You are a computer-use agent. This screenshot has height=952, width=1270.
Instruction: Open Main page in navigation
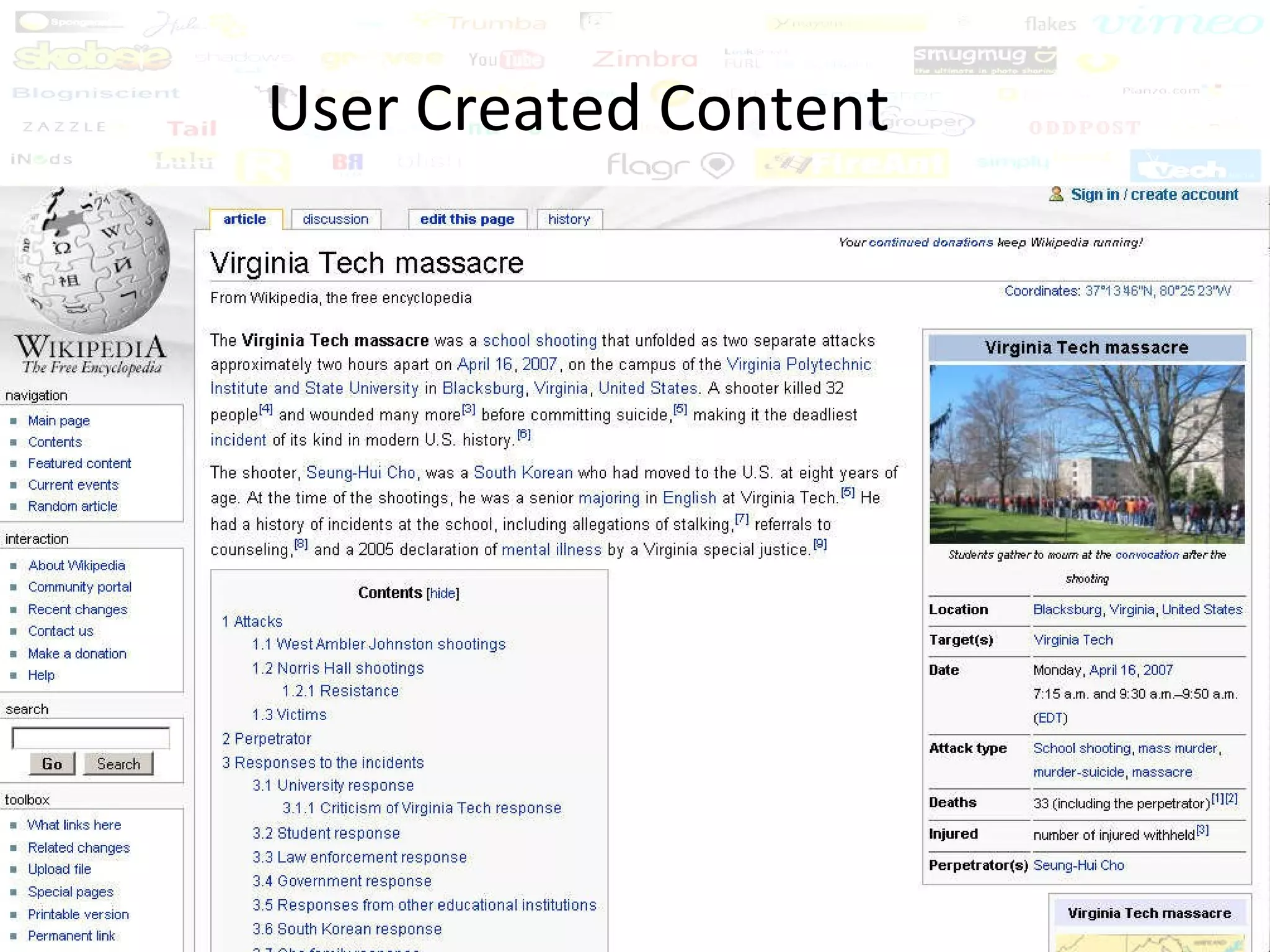click(59, 421)
